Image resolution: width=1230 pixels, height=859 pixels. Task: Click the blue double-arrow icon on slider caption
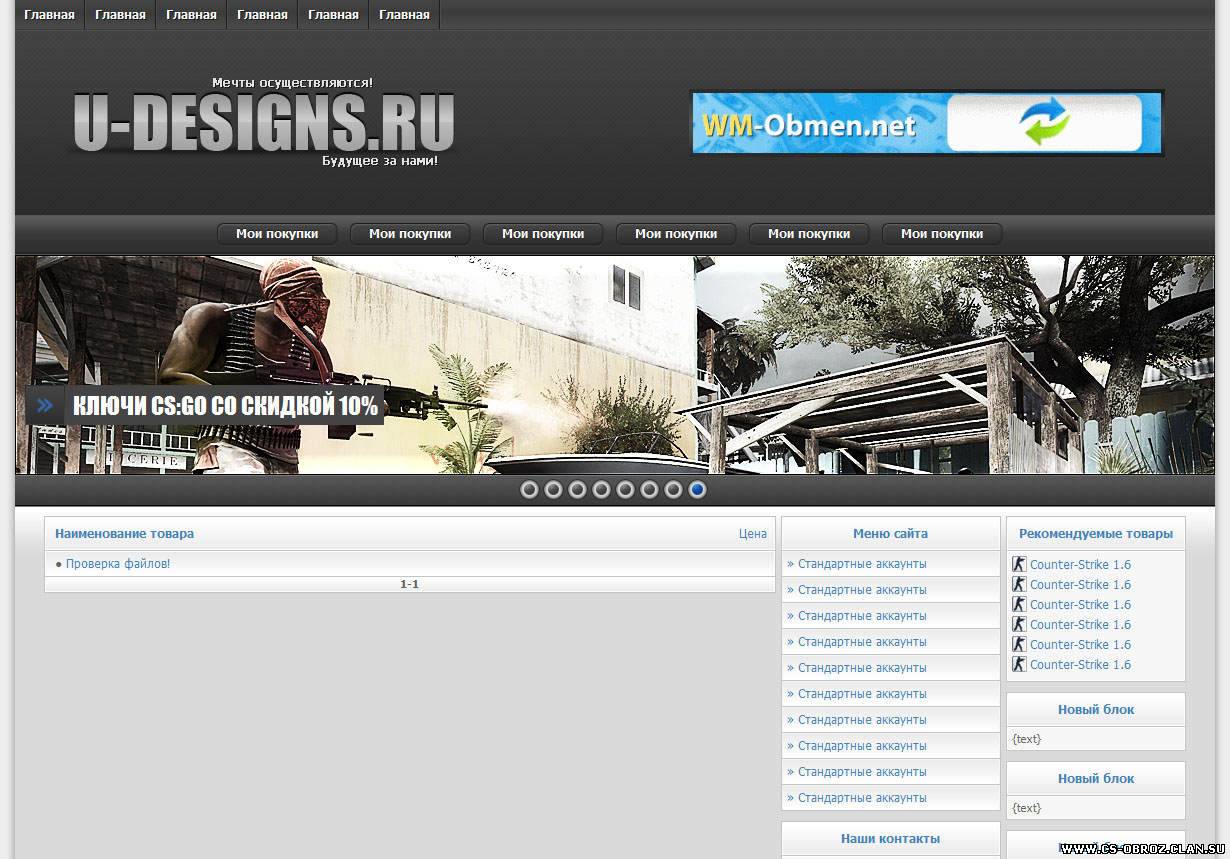pos(44,405)
